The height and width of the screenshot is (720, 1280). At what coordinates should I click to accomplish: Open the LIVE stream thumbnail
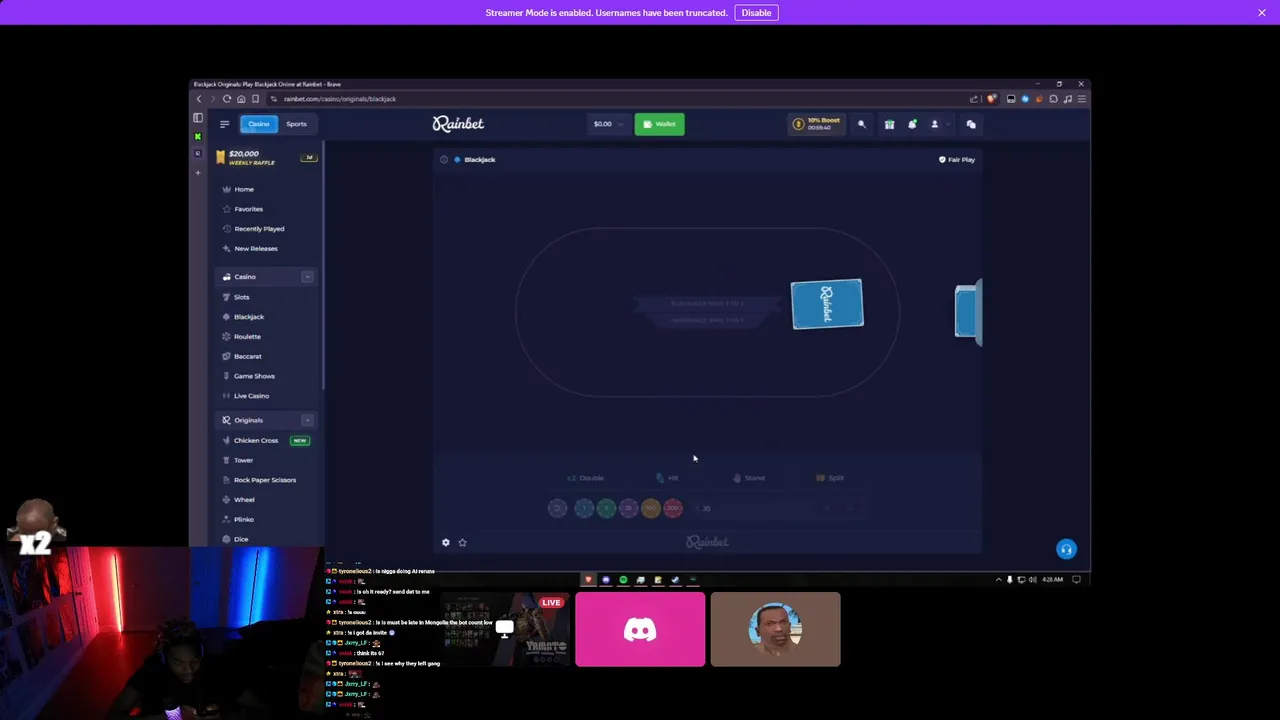tap(505, 629)
